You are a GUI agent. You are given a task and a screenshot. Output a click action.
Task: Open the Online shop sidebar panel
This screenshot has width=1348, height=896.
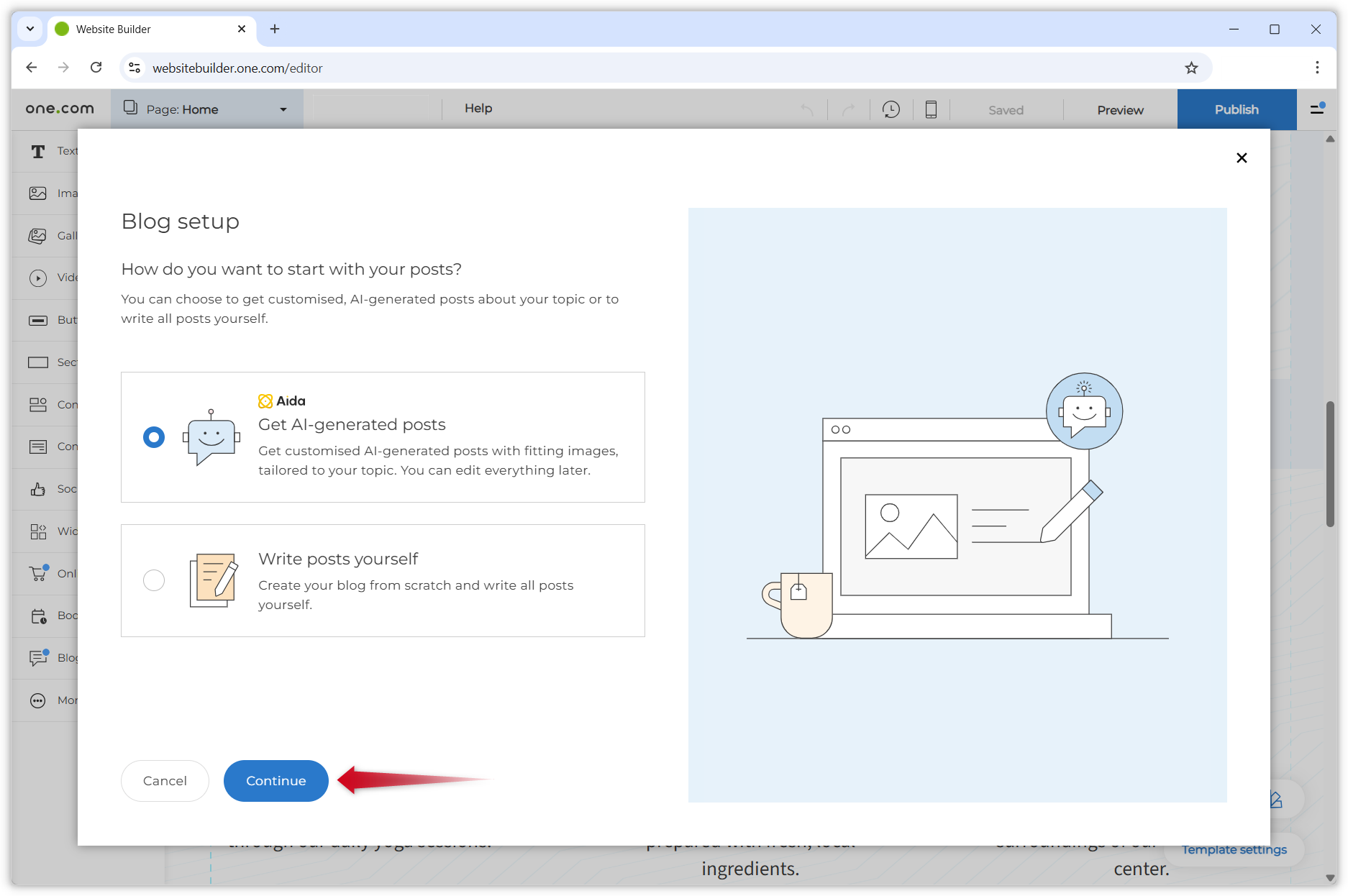coord(38,573)
